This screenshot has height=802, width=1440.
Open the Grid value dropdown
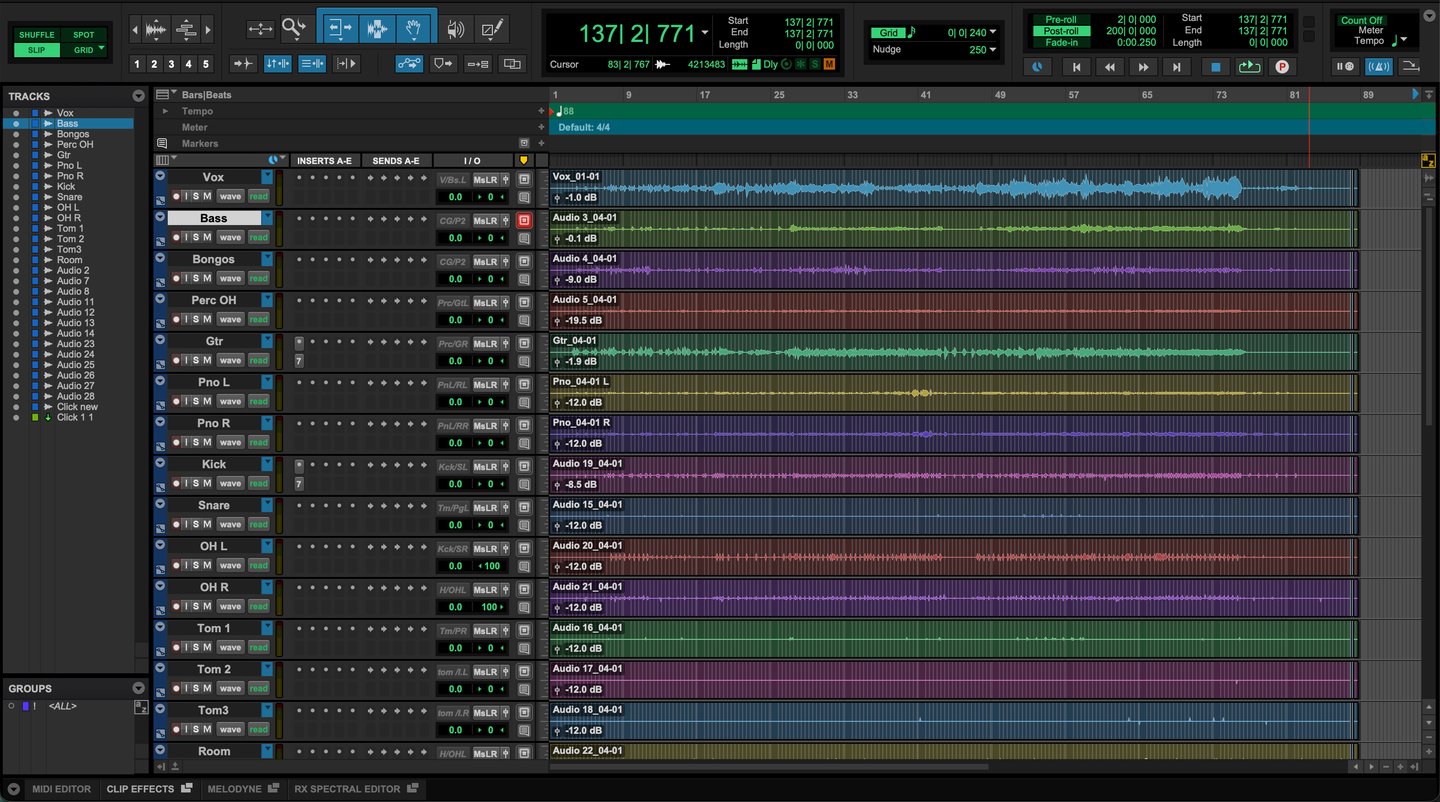click(x=993, y=33)
